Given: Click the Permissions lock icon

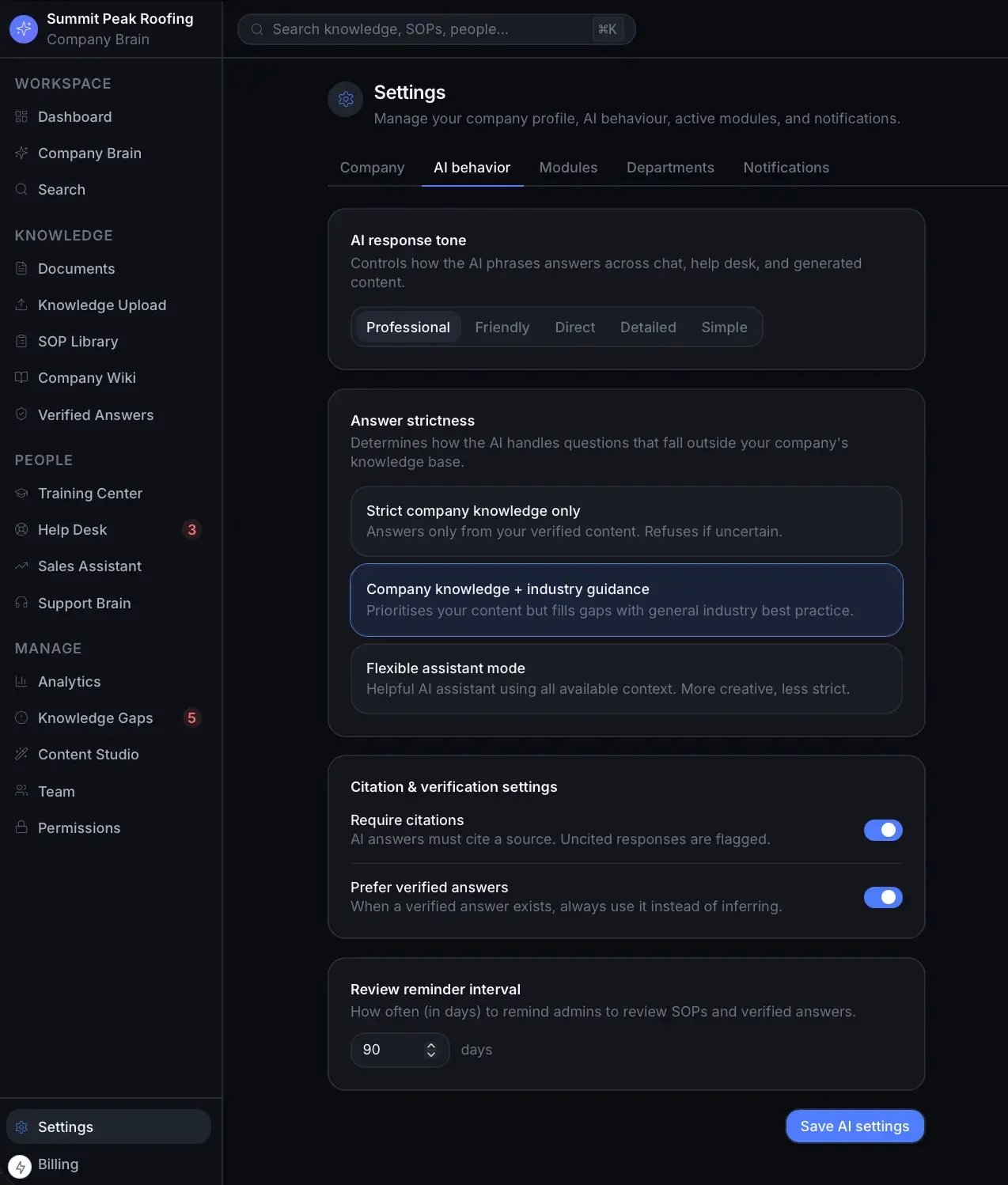Looking at the screenshot, I should (x=21, y=827).
